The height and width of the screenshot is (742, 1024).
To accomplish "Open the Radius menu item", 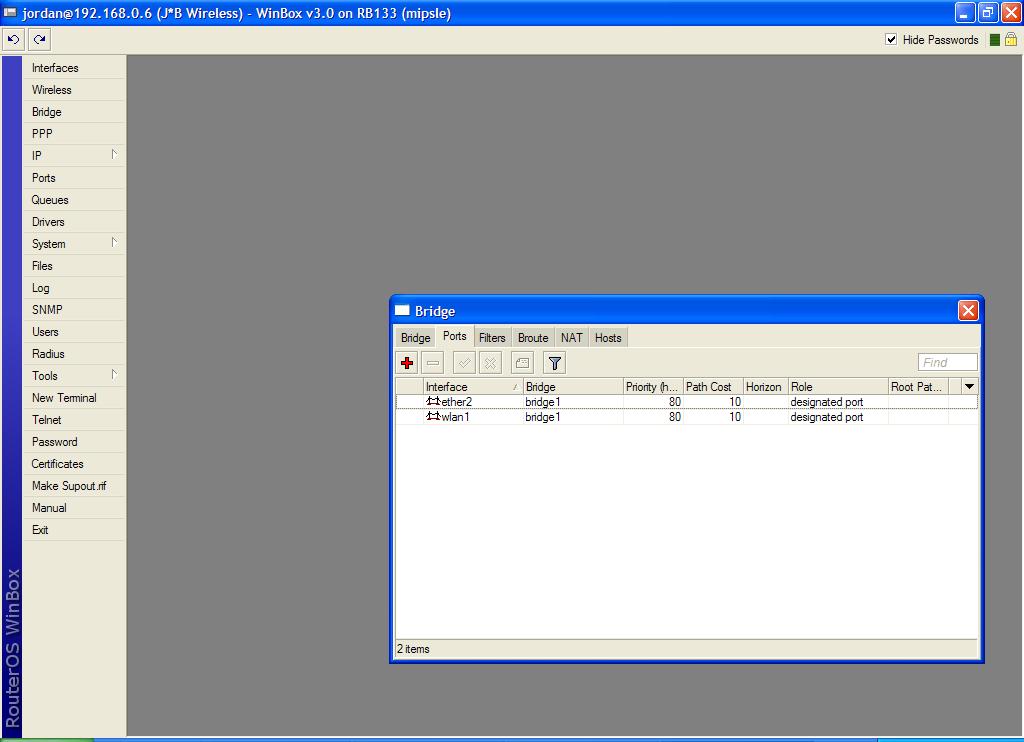I will (73, 354).
